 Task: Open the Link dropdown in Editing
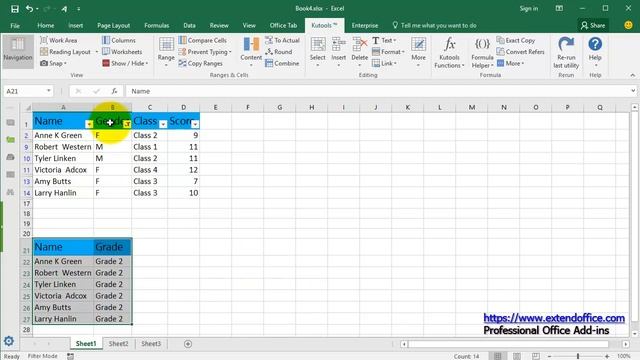click(x=384, y=63)
